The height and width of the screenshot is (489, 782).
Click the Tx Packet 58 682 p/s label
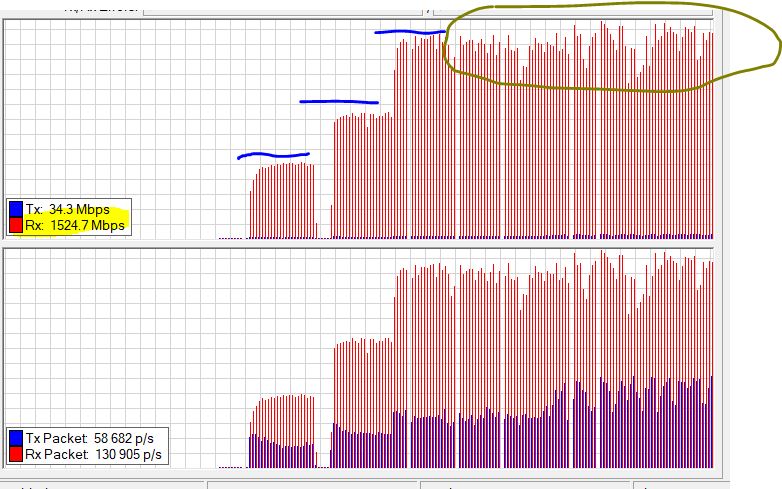click(x=94, y=439)
